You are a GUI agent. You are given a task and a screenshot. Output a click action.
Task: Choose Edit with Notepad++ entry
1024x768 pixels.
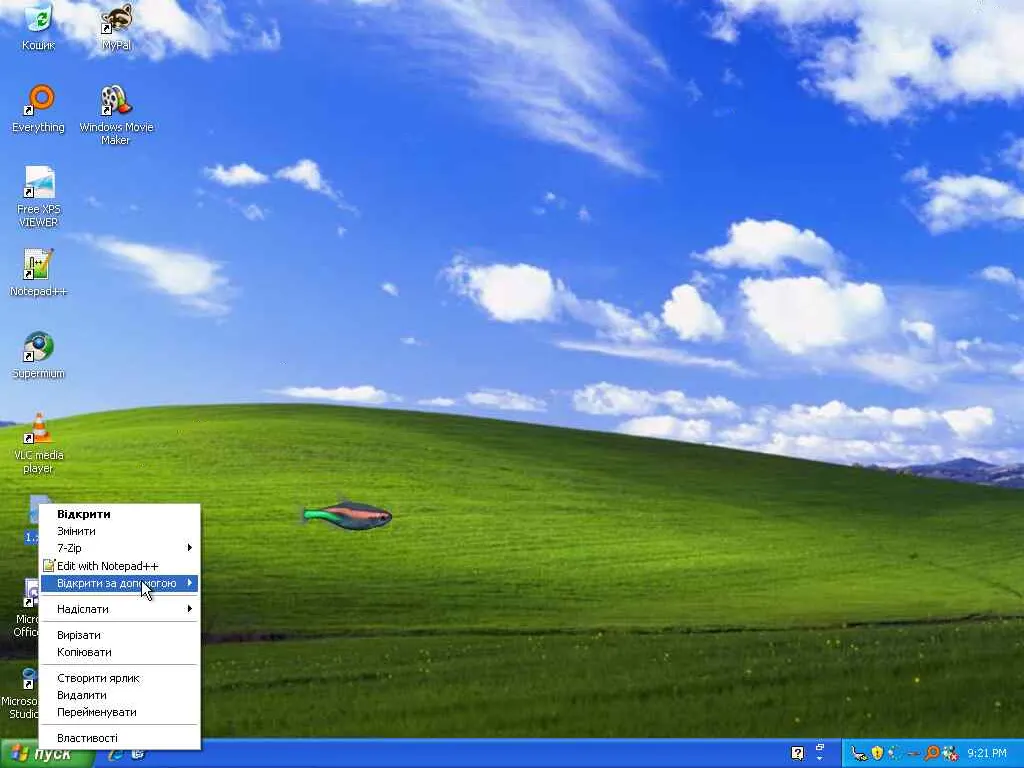pos(120,566)
